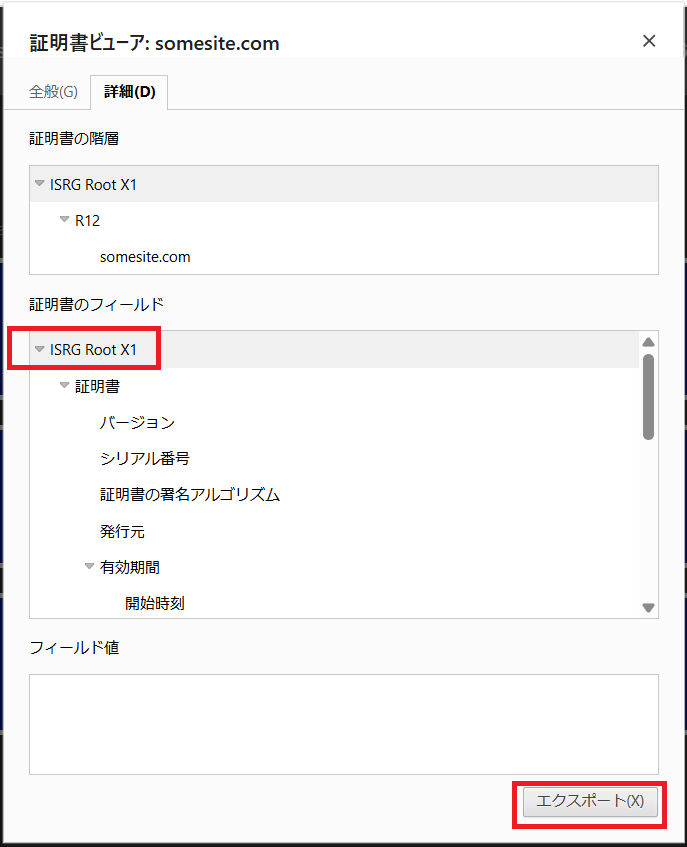Select somesite.com in certificate hierarchy
687x847 pixels.
(145, 257)
